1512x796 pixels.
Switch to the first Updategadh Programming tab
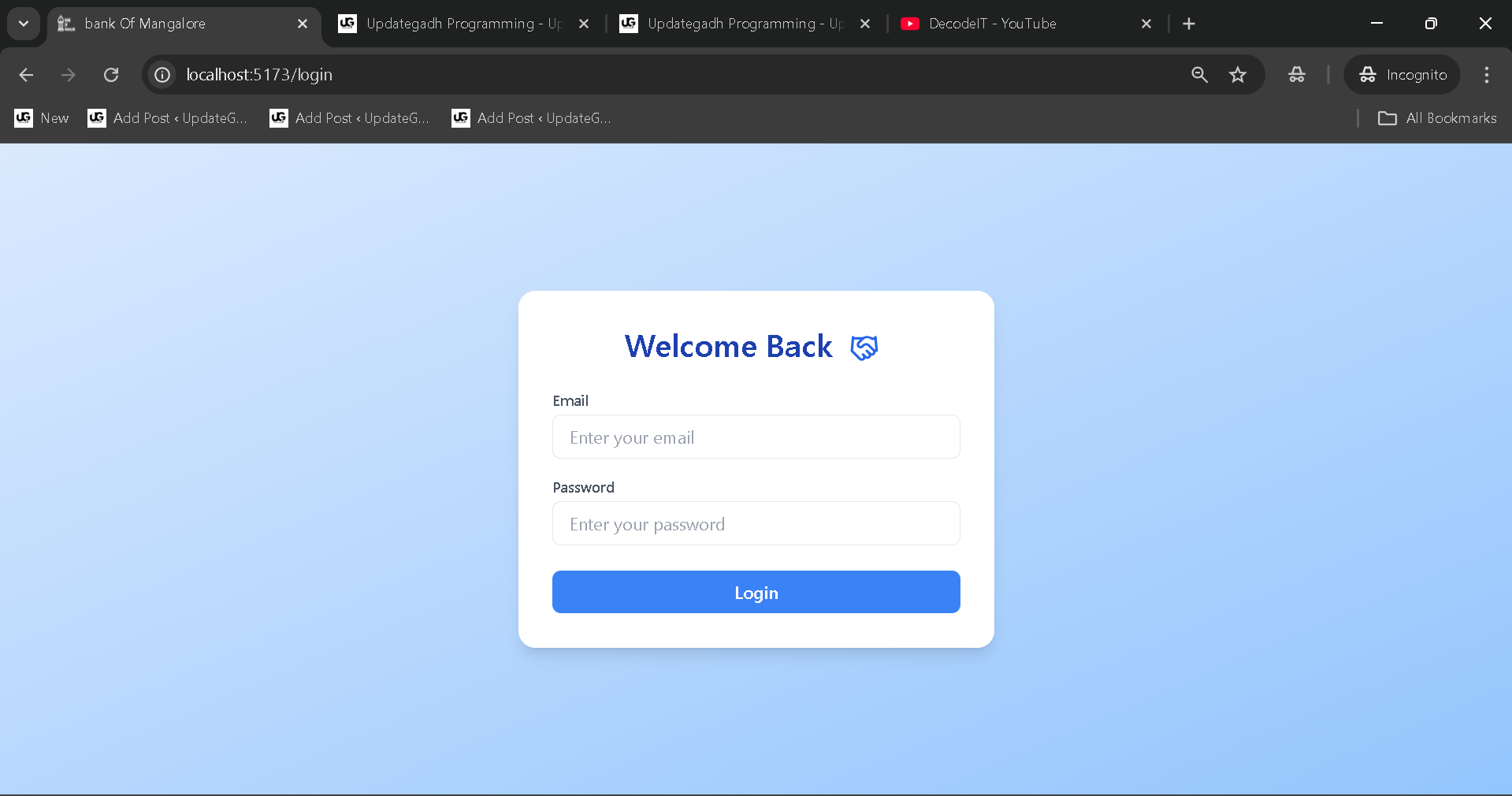[457, 24]
